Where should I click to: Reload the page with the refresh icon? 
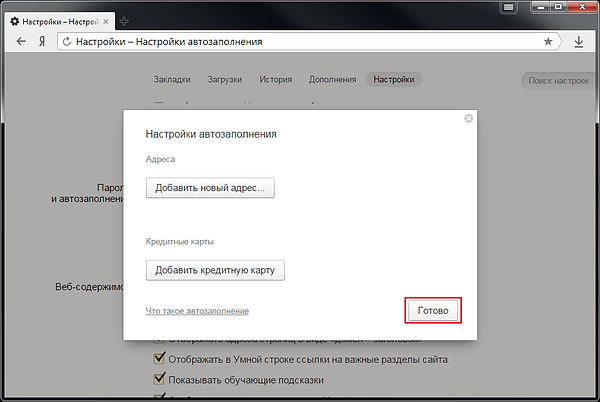[67, 42]
